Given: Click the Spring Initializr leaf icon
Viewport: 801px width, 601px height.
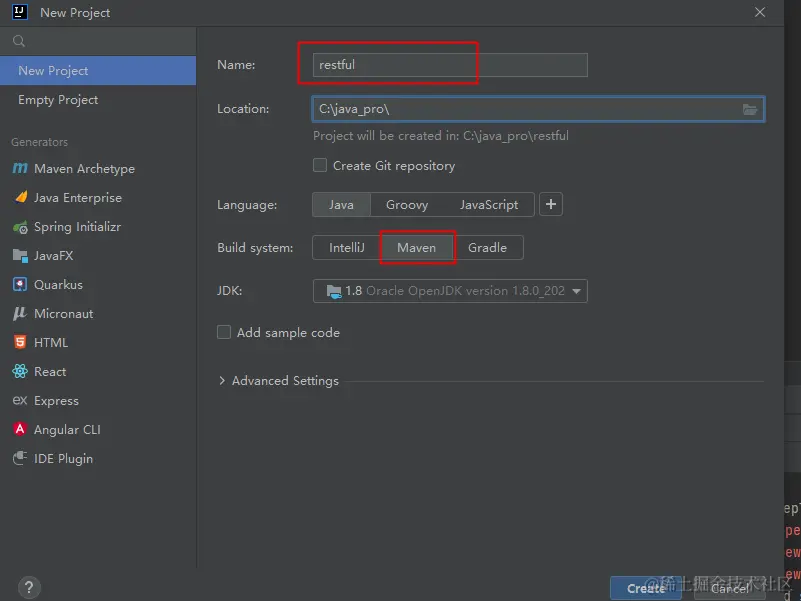Looking at the screenshot, I should (x=20, y=227).
